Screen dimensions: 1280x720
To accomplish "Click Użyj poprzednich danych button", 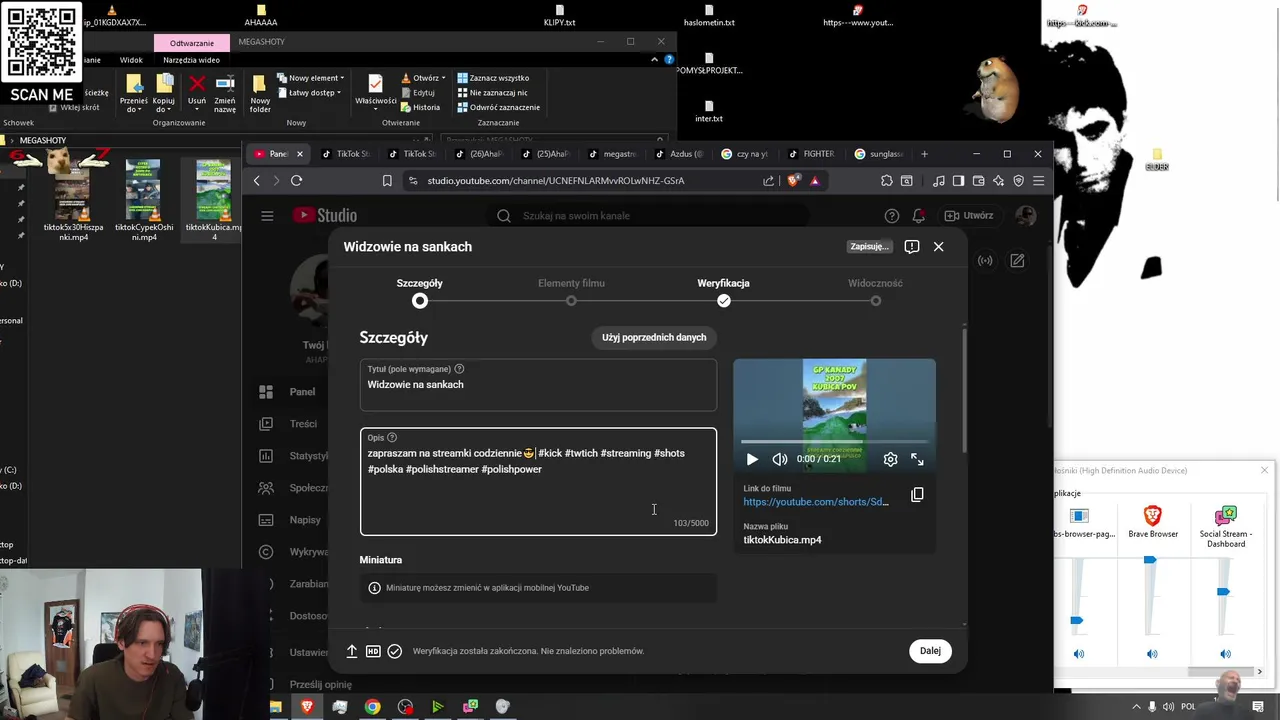I will [x=654, y=337].
